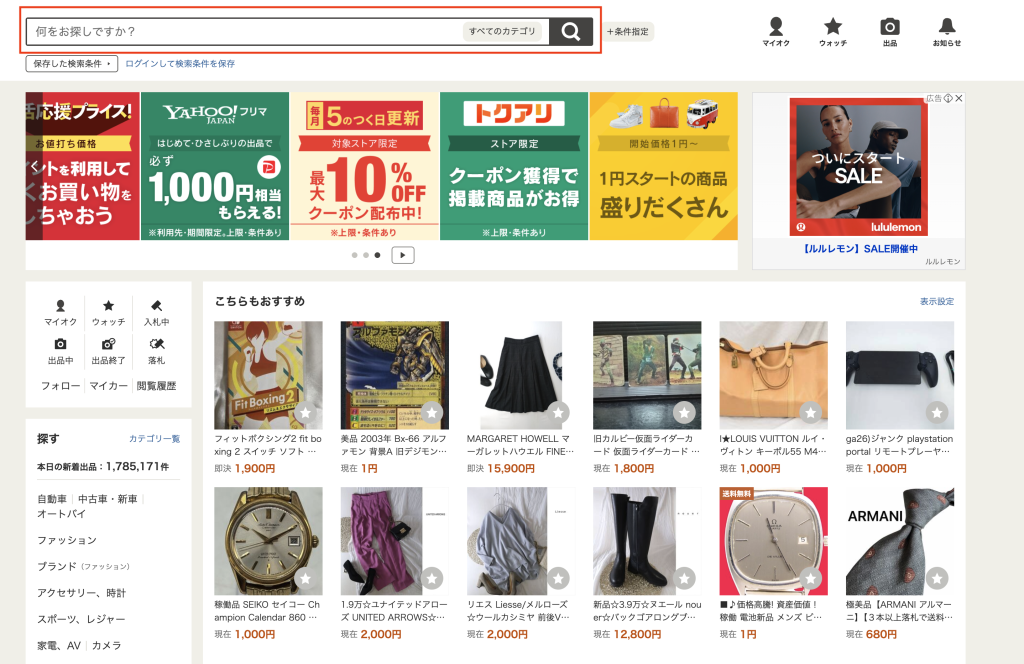Open the カテゴリ一覧 link
Viewport: 1024px width, 664px height.
tap(154, 439)
